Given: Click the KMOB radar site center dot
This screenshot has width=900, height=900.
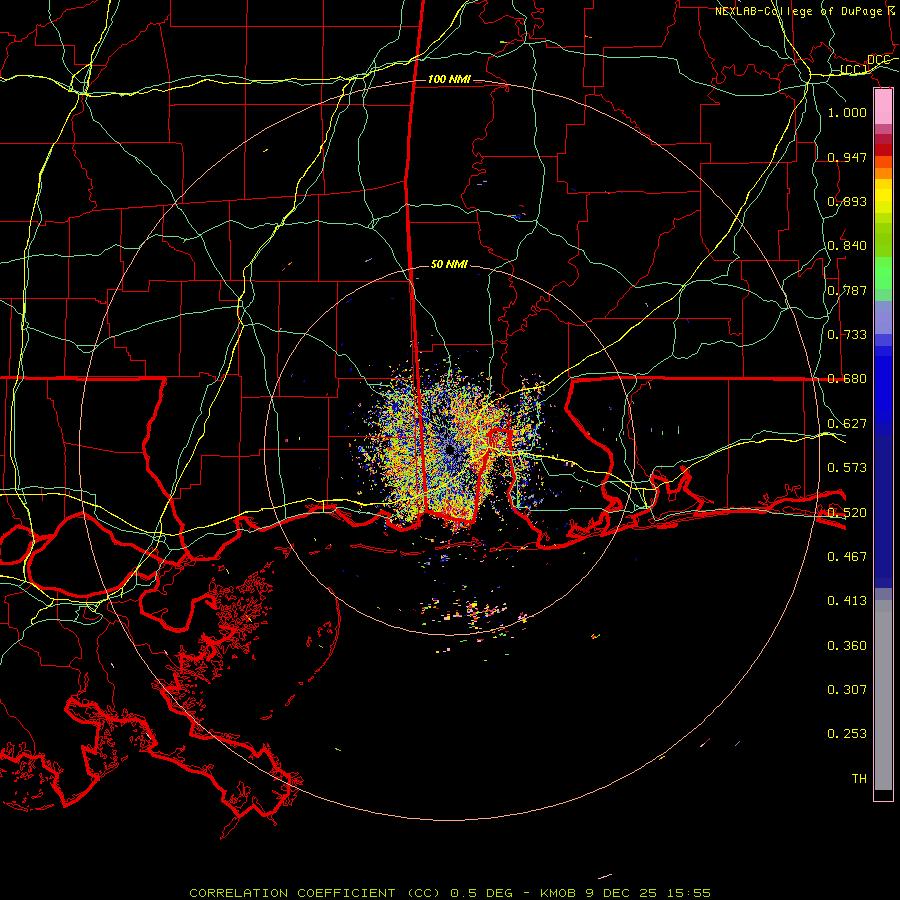Looking at the screenshot, I should click(x=450, y=451).
